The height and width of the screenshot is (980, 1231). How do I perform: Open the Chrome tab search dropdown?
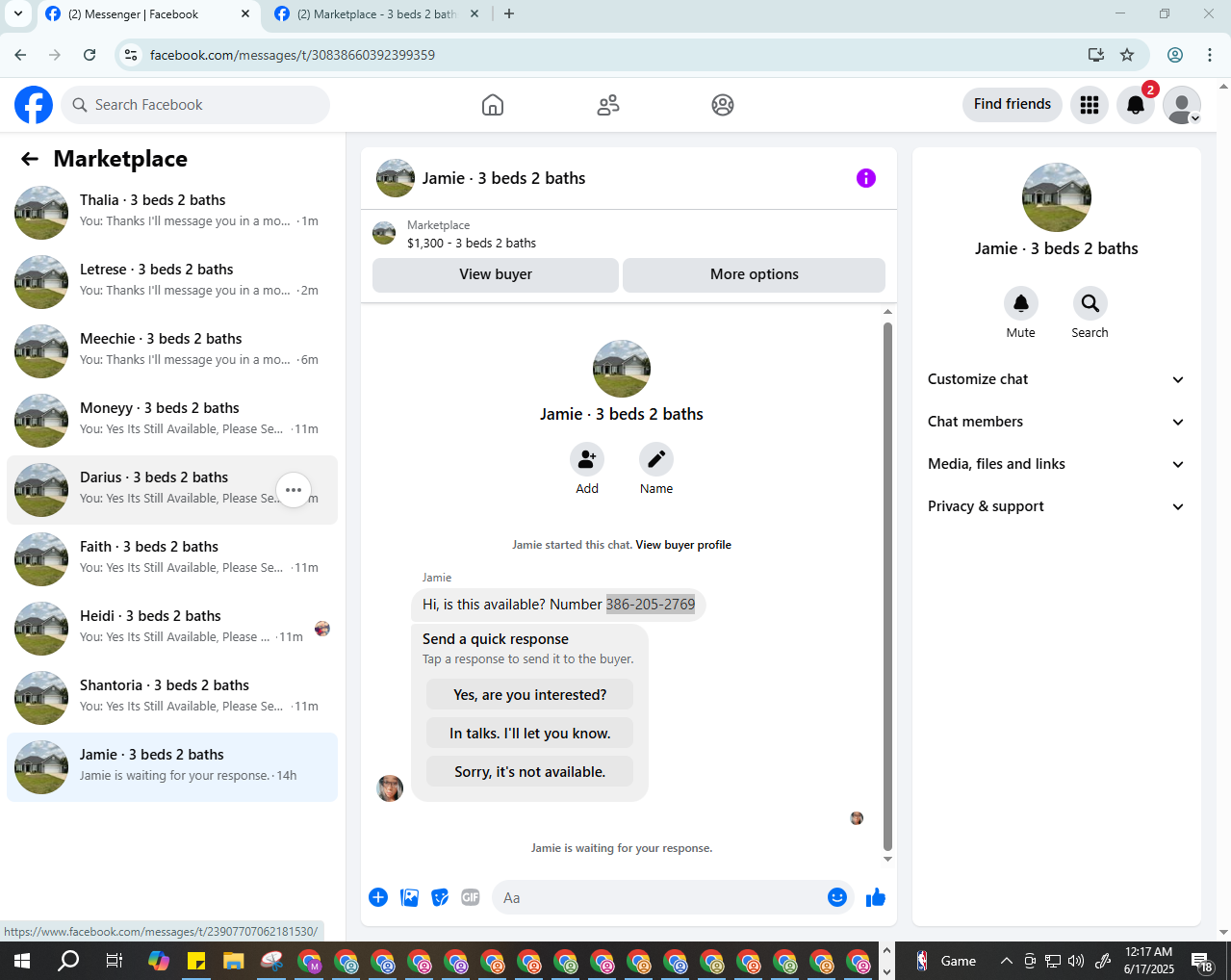click(x=18, y=13)
